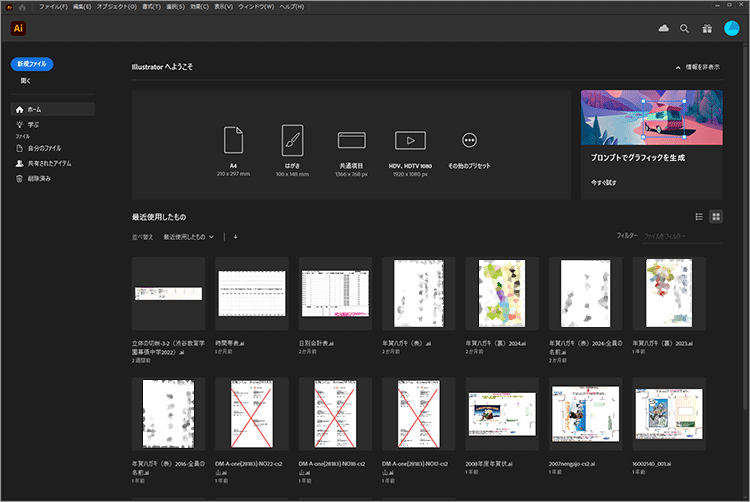Click the 16002140_001.ai file name

coord(652,464)
